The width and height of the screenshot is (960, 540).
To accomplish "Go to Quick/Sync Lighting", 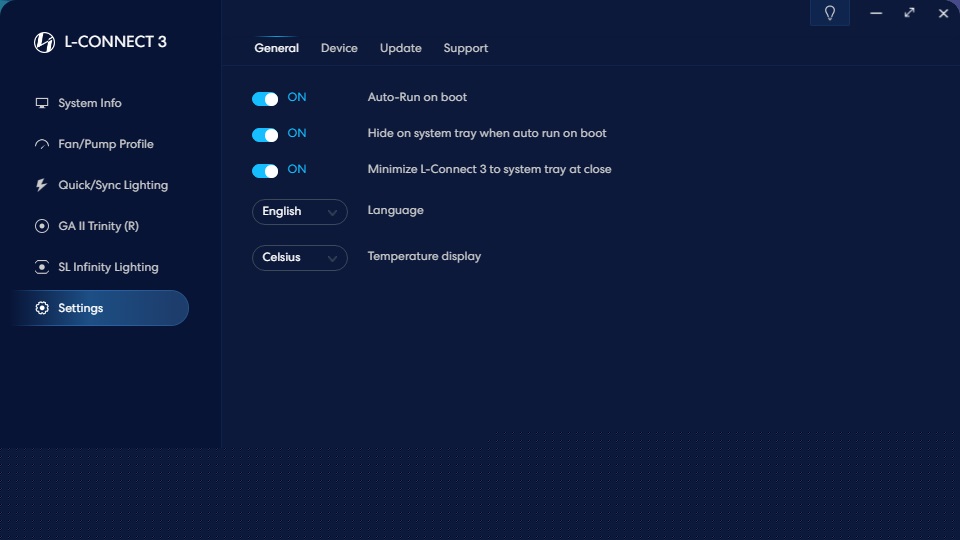I will [102, 185].
